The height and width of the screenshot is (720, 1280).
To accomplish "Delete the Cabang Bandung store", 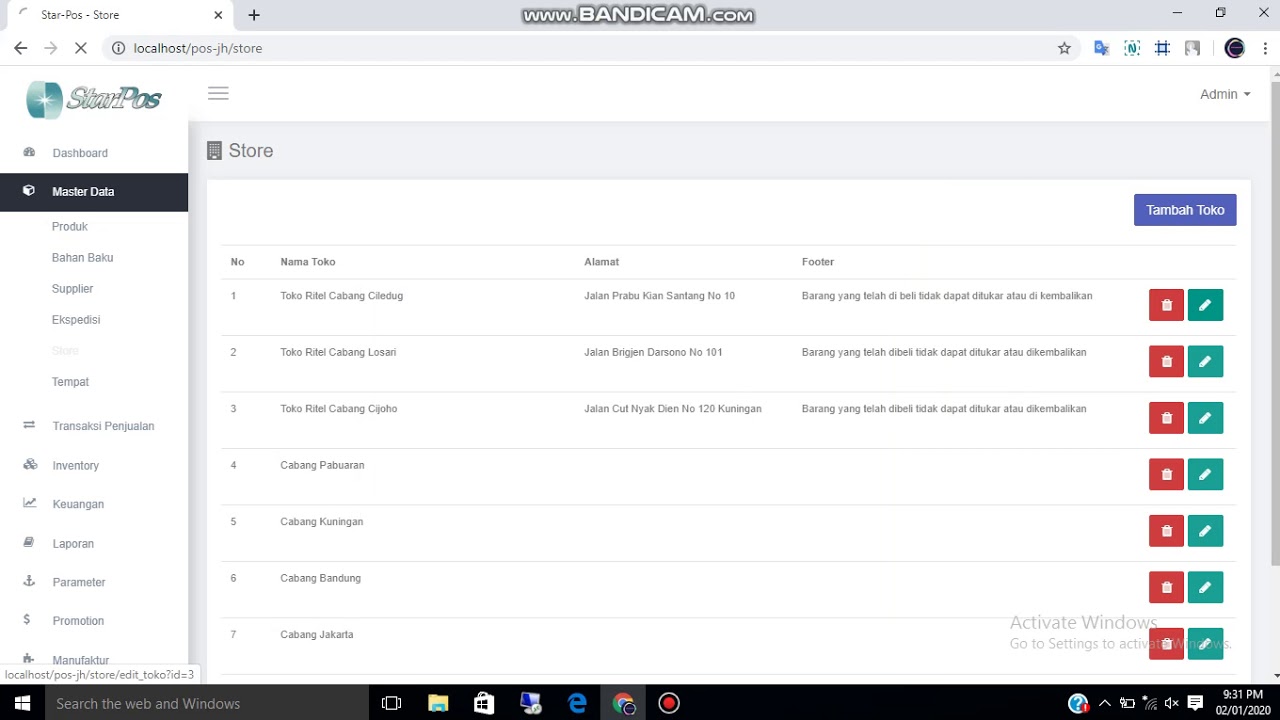I will point(1166,588).
